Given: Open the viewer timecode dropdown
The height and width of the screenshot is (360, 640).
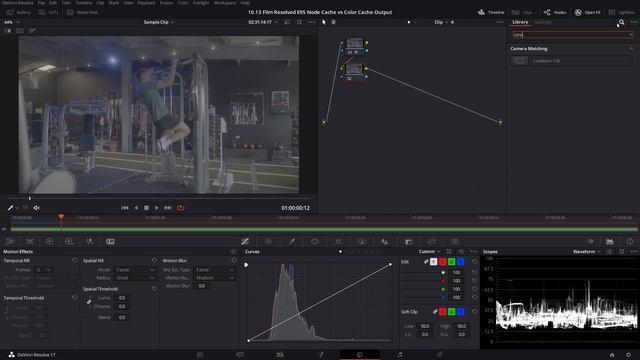Looking at the screenshot, I should 262,22.
